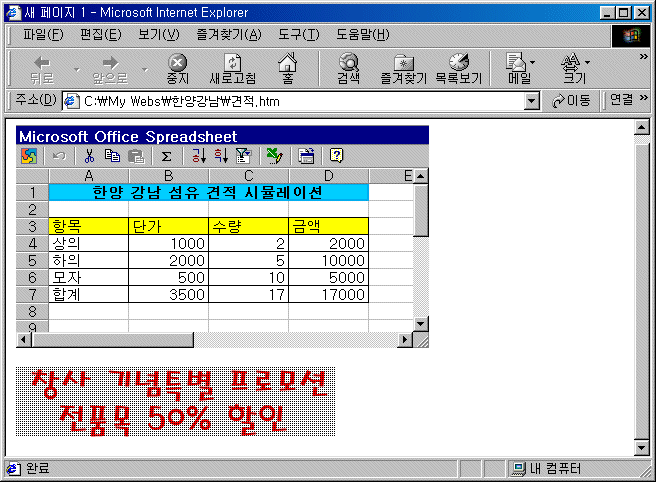Screen dimensions: 656x482
Task: Click spreadsheet horizontal scroll right arrow
Action: click(405, 339)
